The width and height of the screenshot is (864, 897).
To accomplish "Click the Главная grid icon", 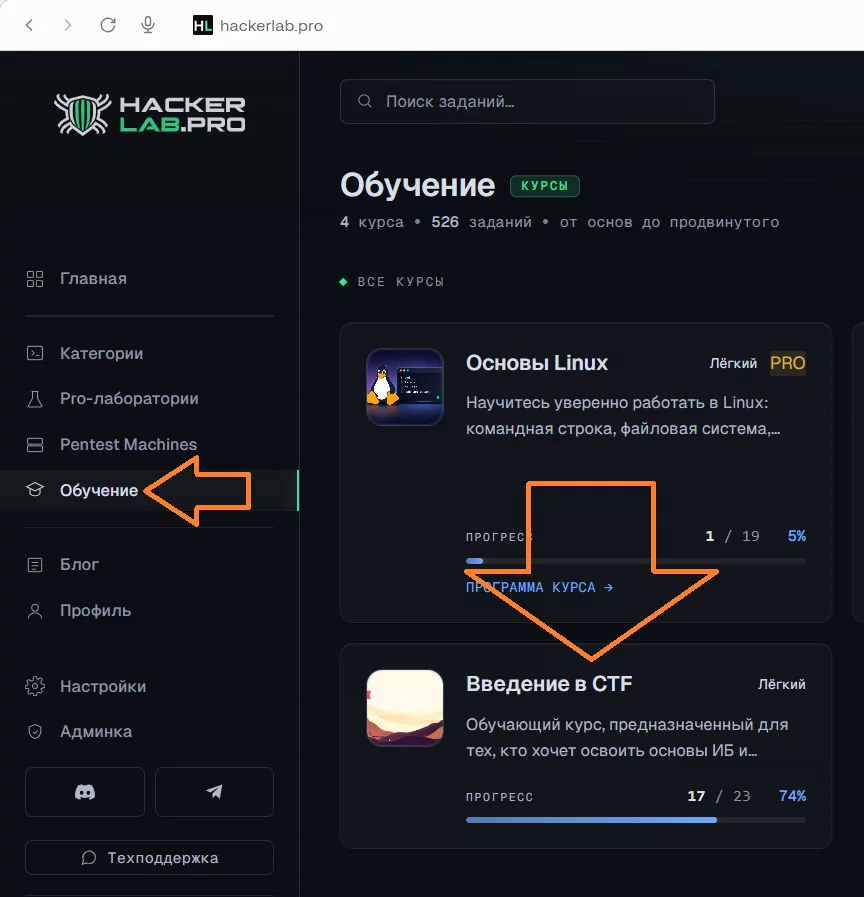I will (35, 279).
